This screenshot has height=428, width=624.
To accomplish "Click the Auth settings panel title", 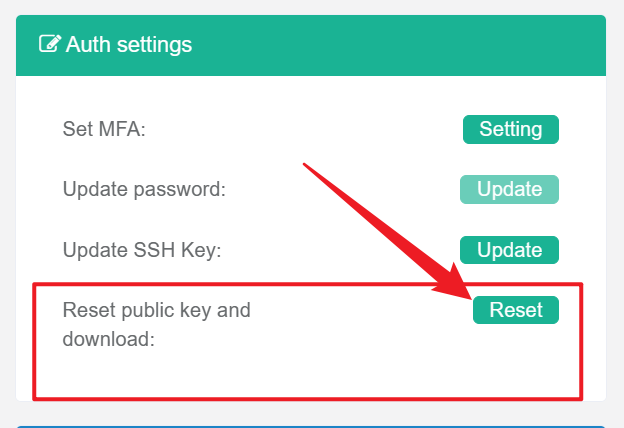I will tap(128, 44).
